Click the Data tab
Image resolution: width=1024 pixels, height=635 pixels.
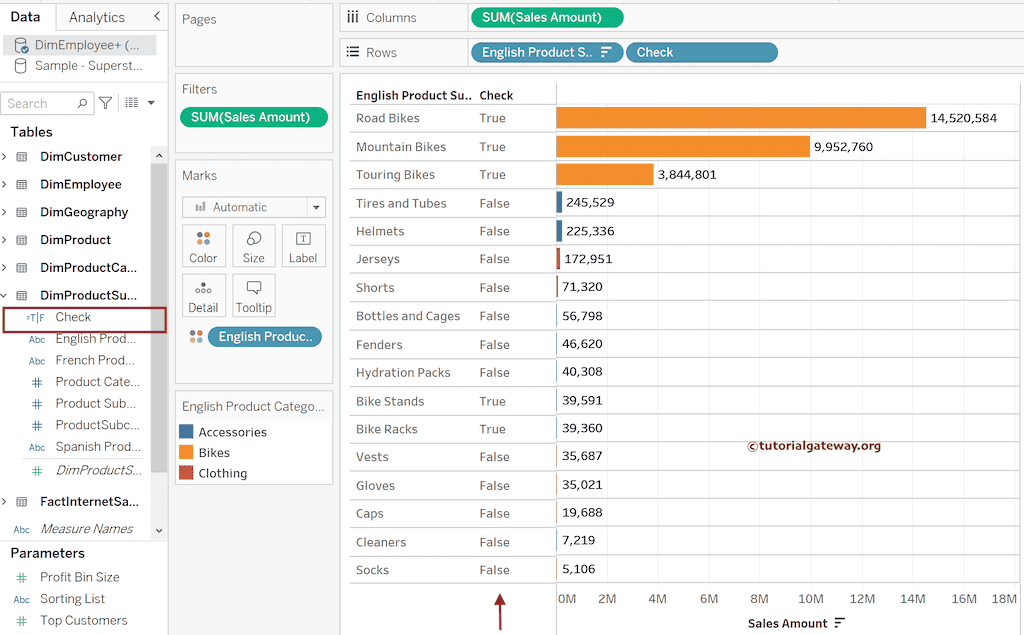click(26, 16)
